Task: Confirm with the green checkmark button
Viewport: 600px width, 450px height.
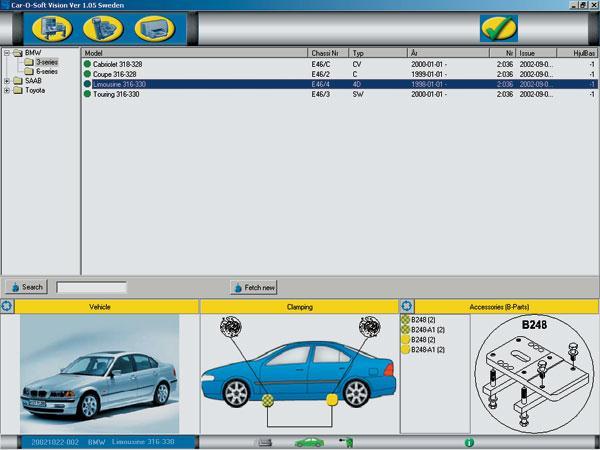Action: click(499, 28)
